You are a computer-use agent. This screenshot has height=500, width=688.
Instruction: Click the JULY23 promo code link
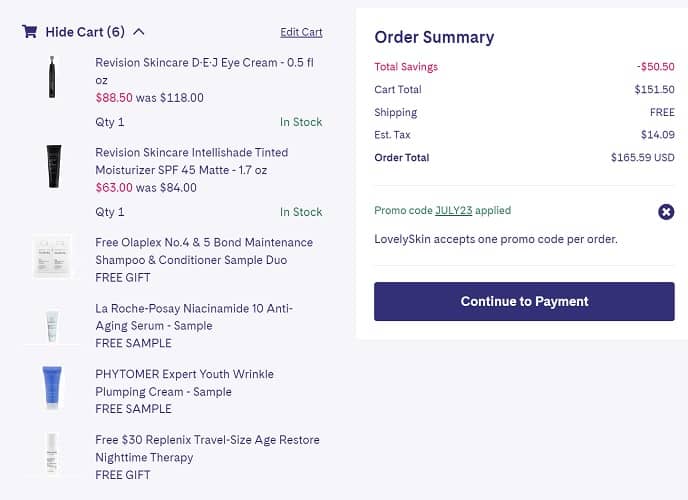click(452, 211)
